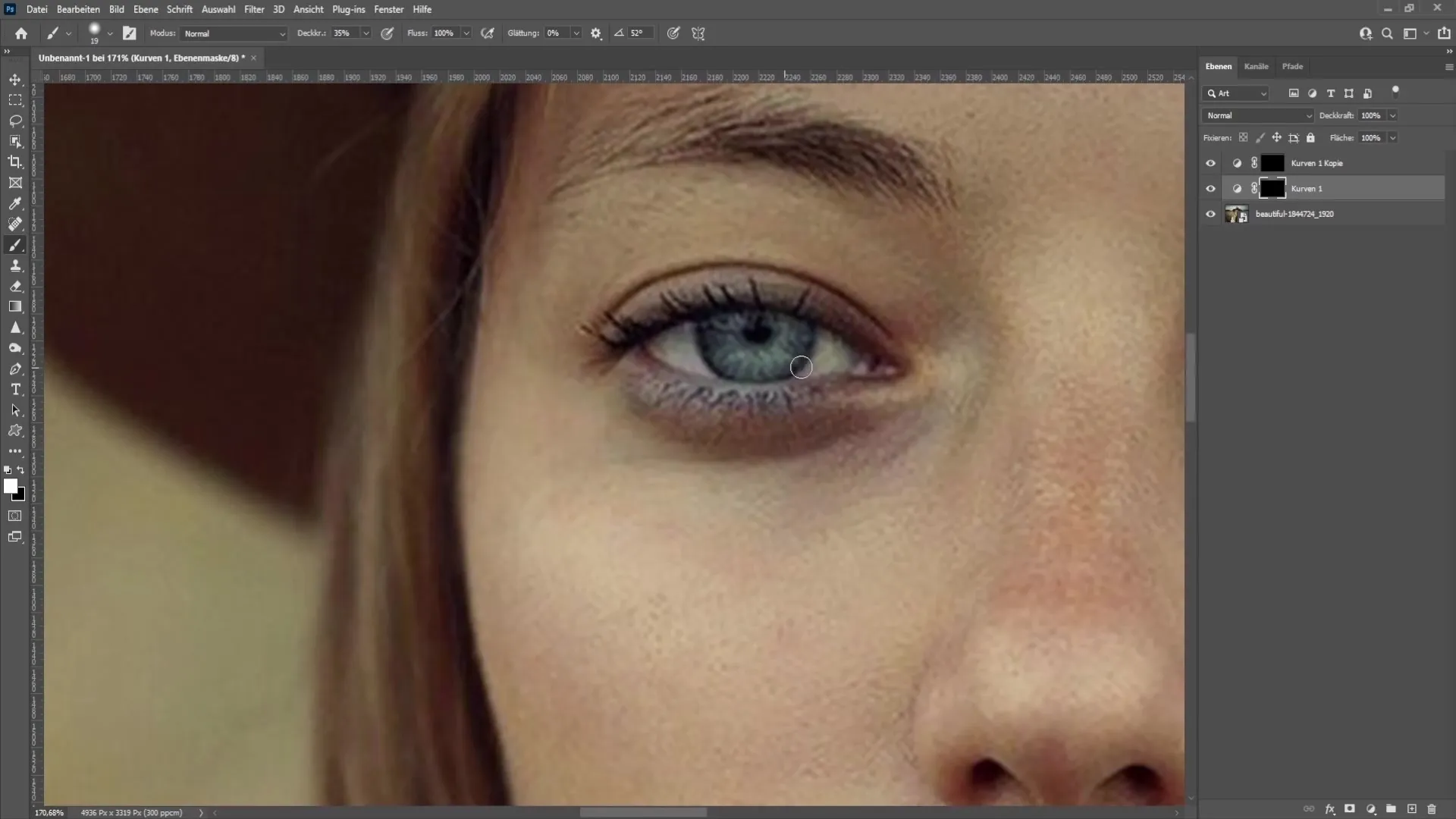Open the Ebene menu
The height and width of the screenshot is (819, 1456).
pos(145,9)
